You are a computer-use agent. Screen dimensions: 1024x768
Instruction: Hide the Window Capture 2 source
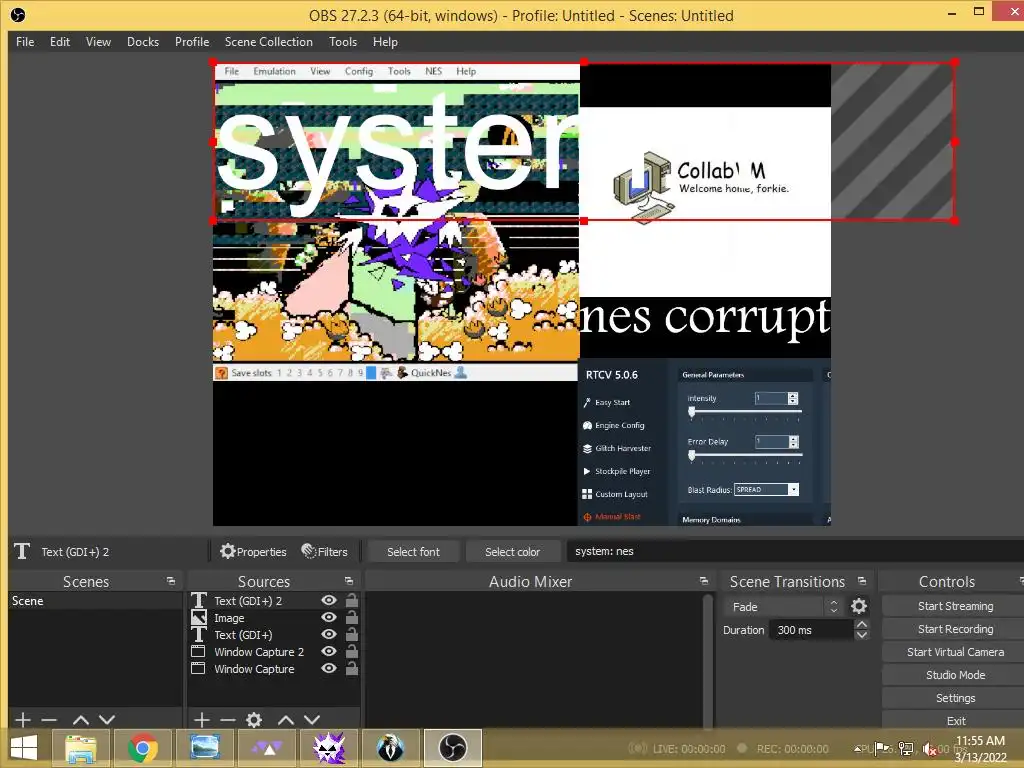[329, 651]
